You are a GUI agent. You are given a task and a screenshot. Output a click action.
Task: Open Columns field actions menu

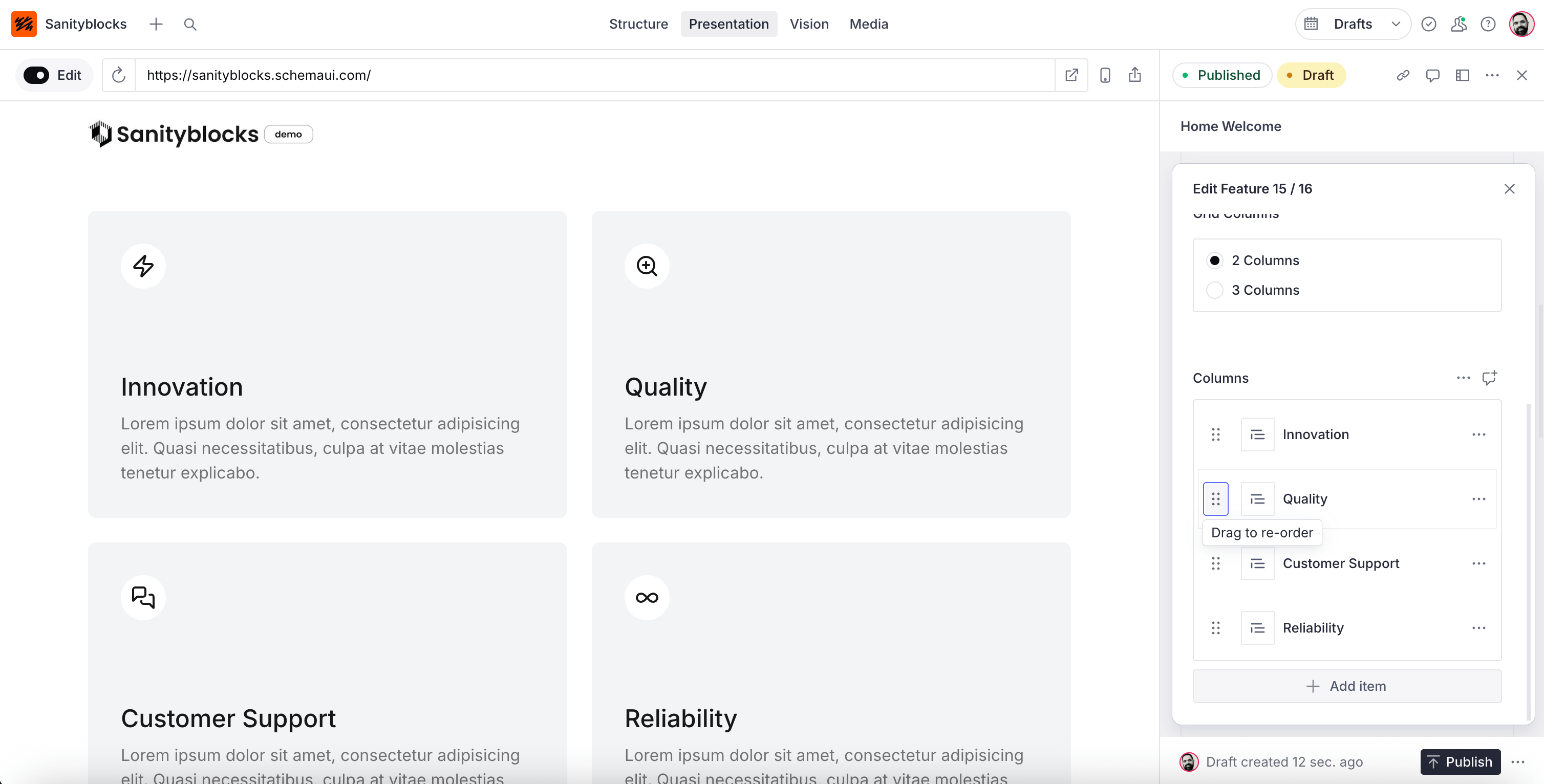point(1463,378)
